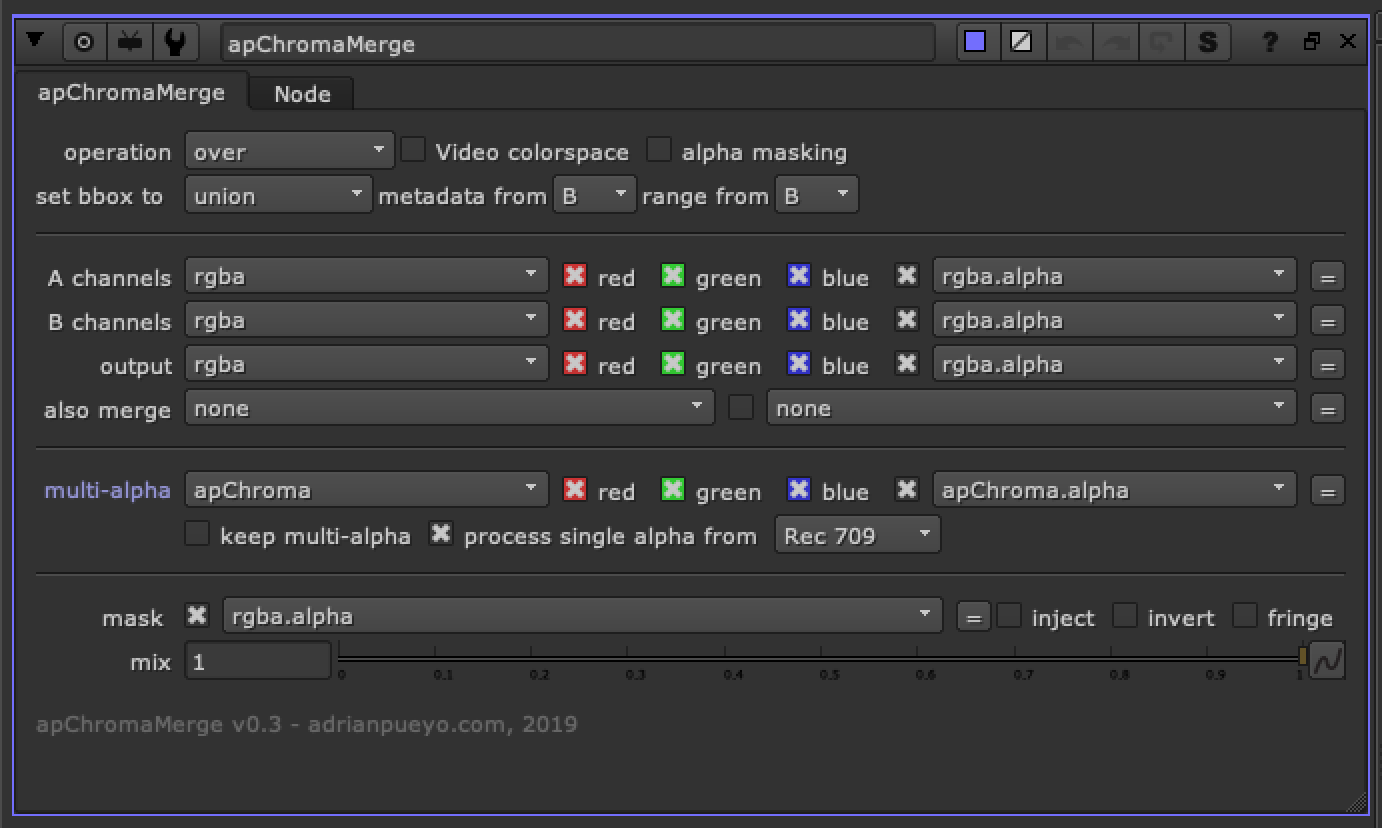Open the set bbox to union dropdown
The image size is (1382, 828).
click(277, 195)
